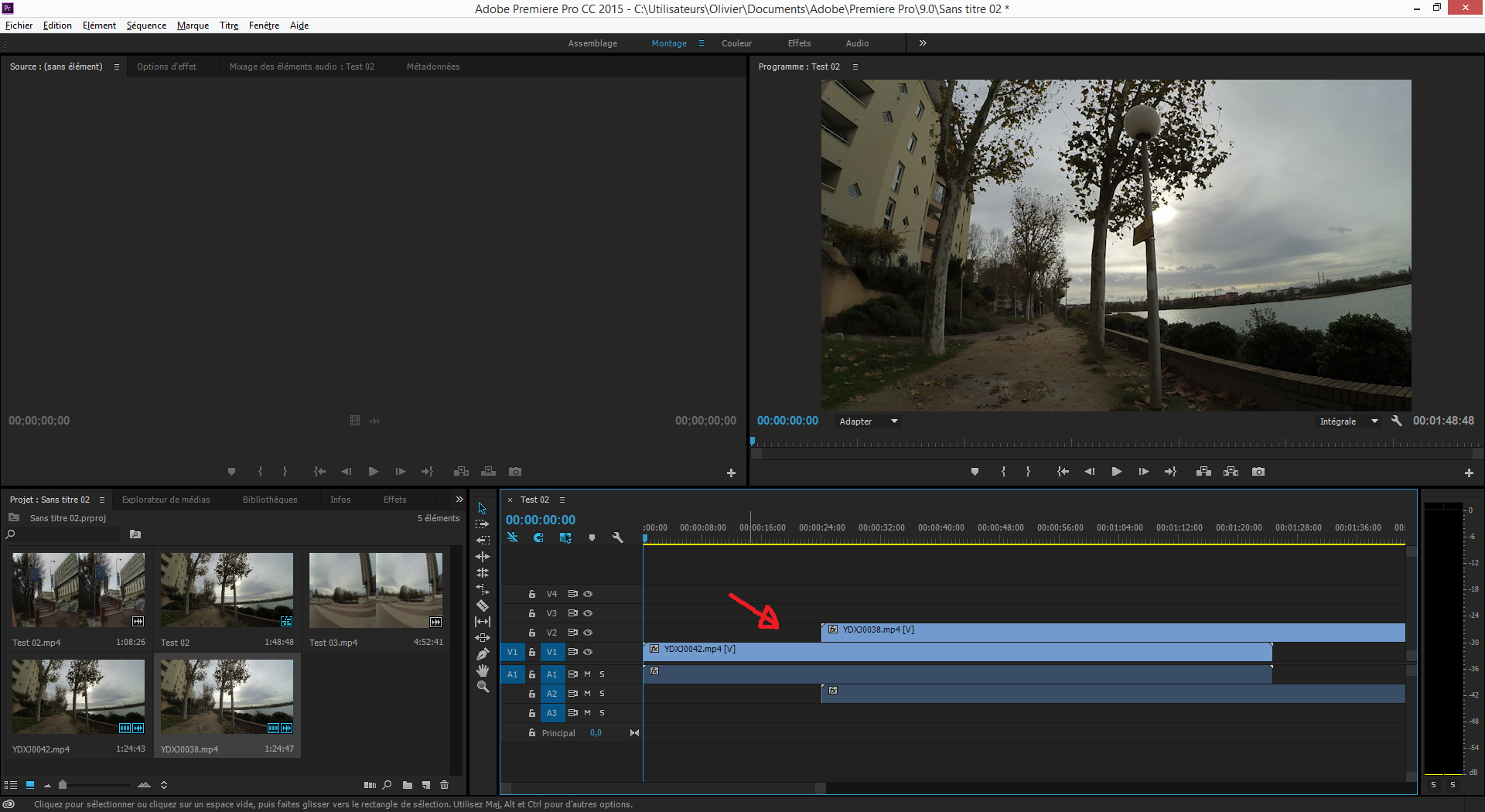Open the icon sort order menu
This screenshot has height=812, width=1485.
(x=164, y=785)
